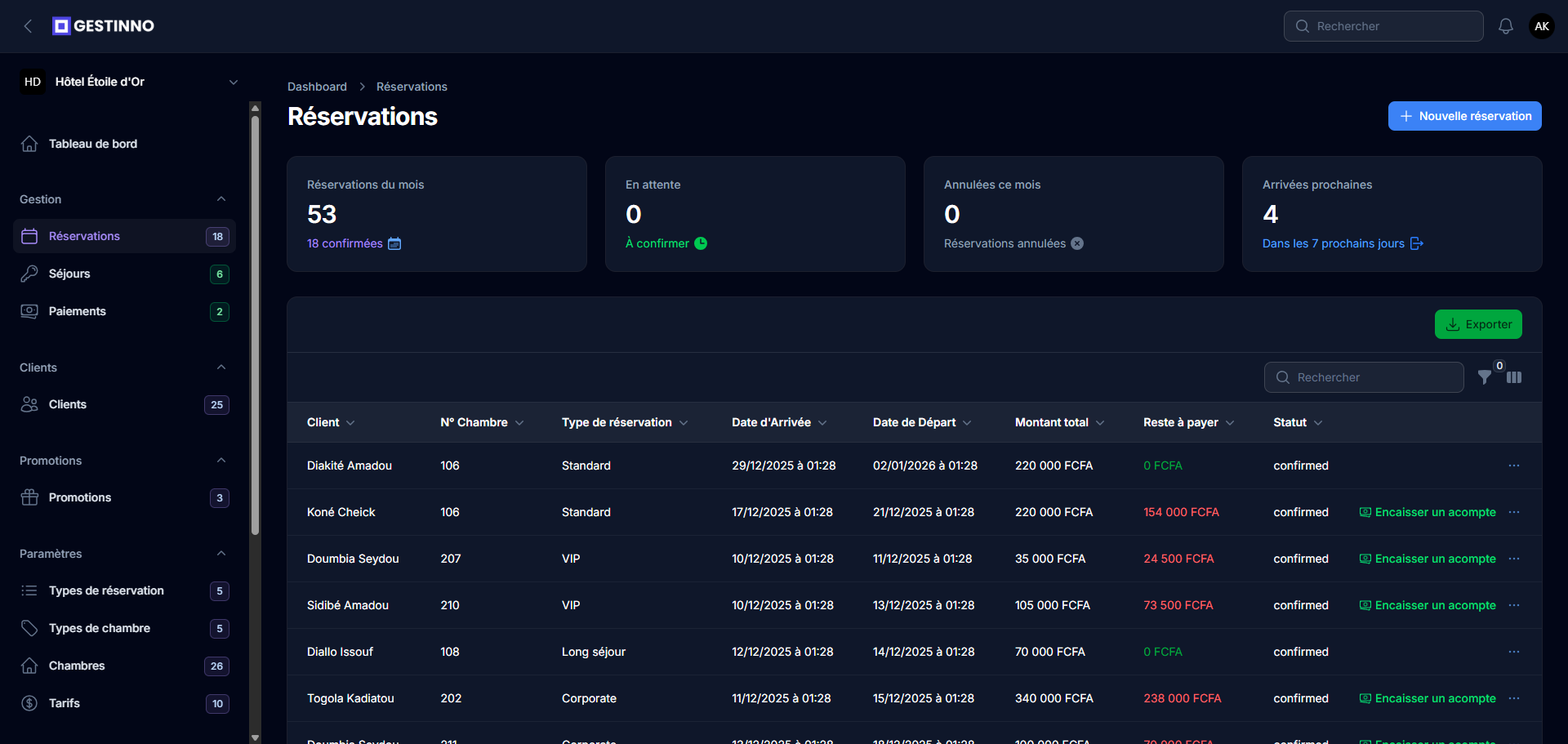The height and width of the screenshot is (744, 1568).
Task: Sort by the Montant total column
Action: tap(1059, 422)
